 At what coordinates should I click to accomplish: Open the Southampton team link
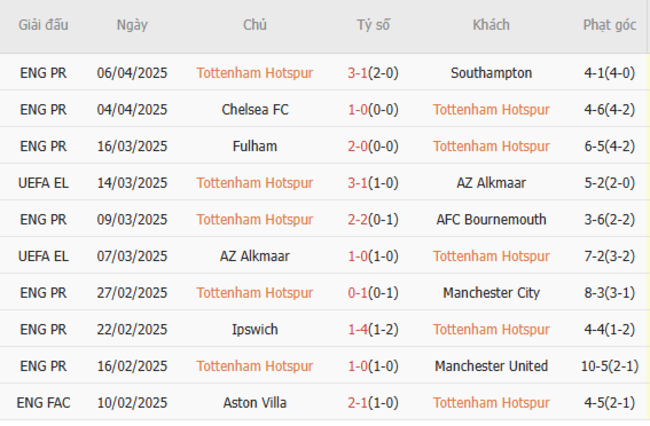[x=491, y=73]
